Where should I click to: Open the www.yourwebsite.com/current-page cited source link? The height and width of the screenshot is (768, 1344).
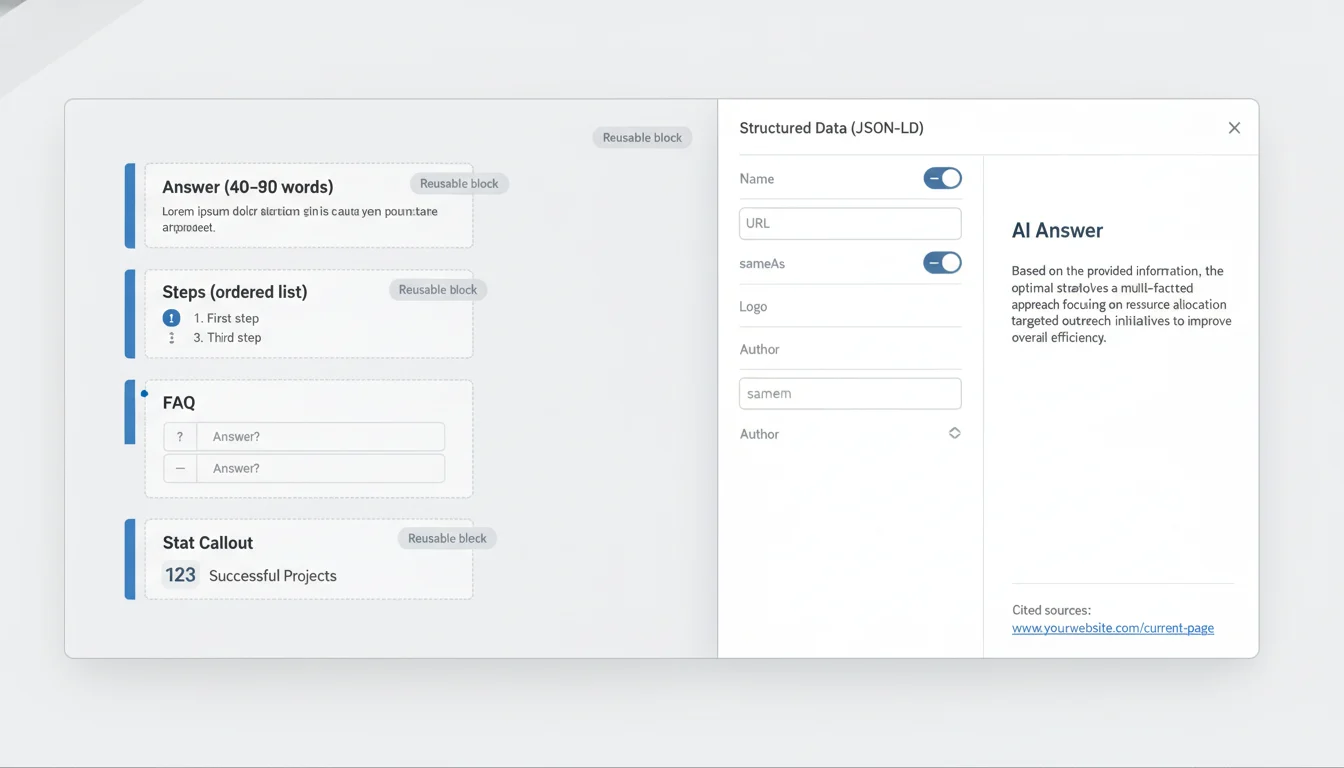point(1113,628)
